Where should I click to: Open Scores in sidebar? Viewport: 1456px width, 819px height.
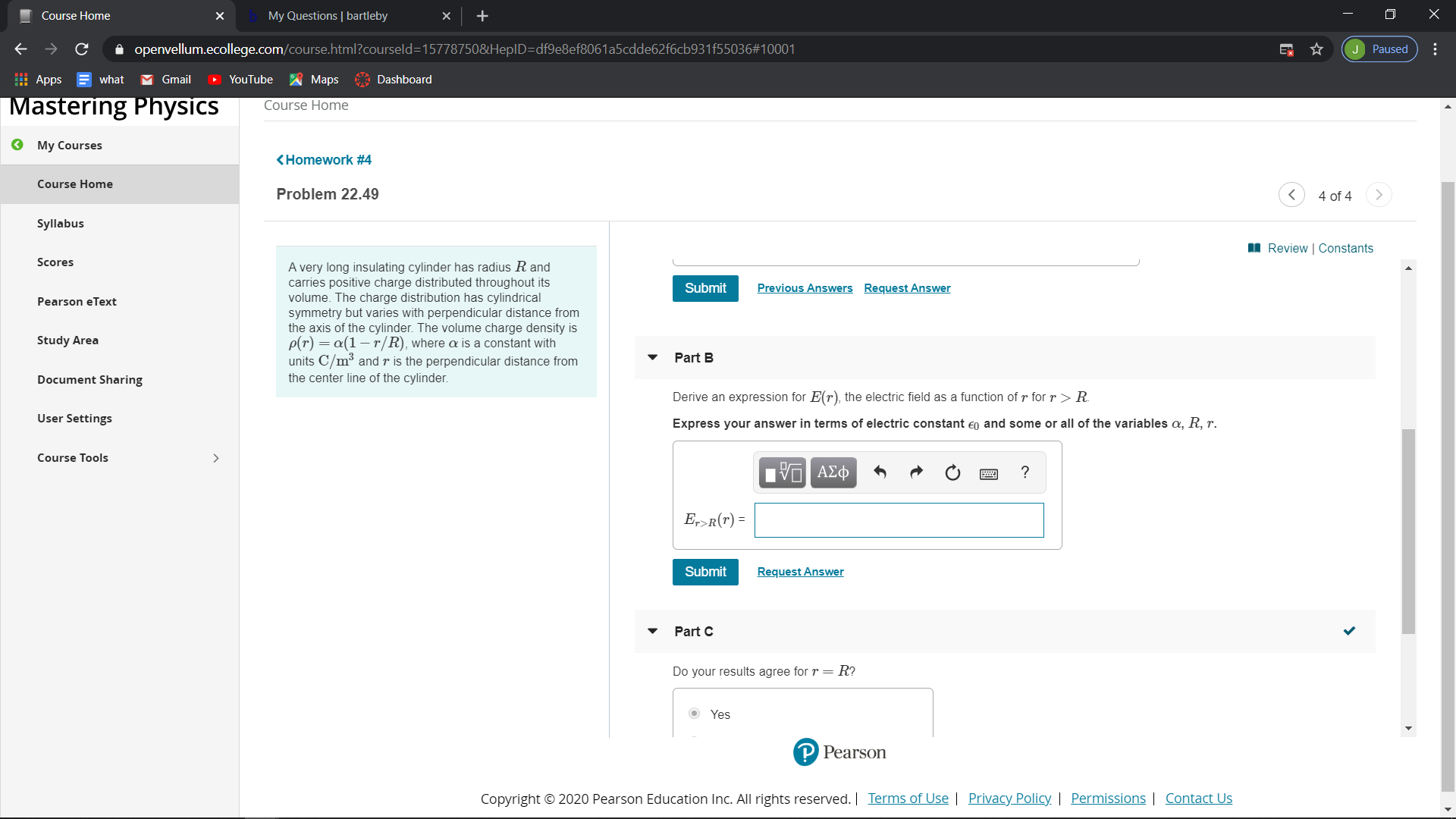pos(55,262)
